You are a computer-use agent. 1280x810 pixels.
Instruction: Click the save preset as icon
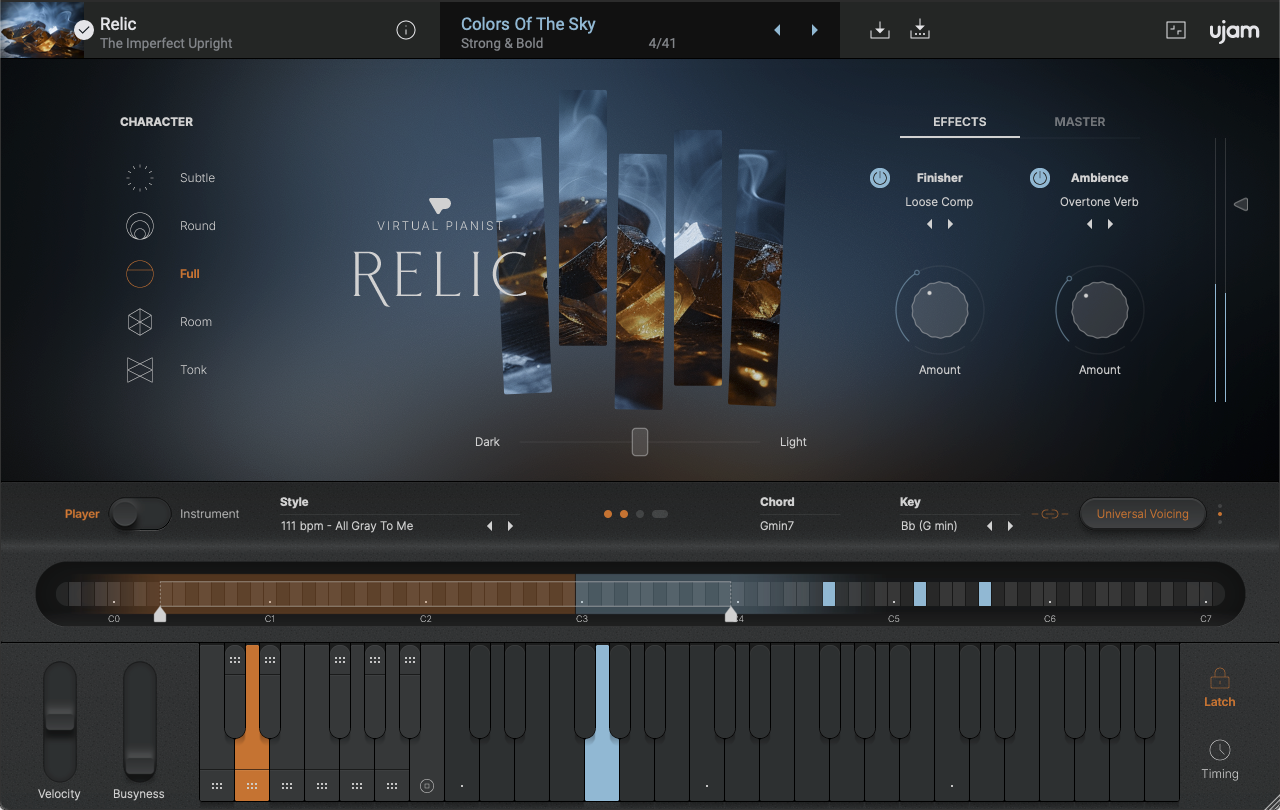coord(920,30)
